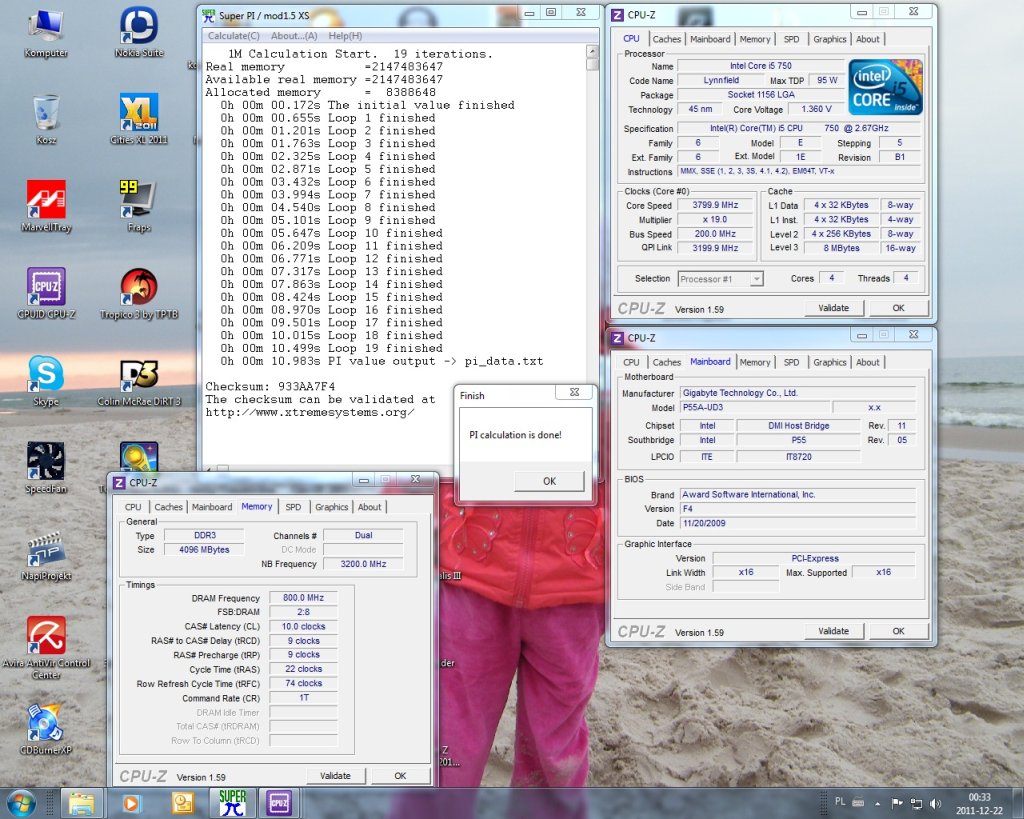Viewport: 1024px width, 819px height.
Task: Click the Multiplier x 19.0 value
Action: (715, 219)
